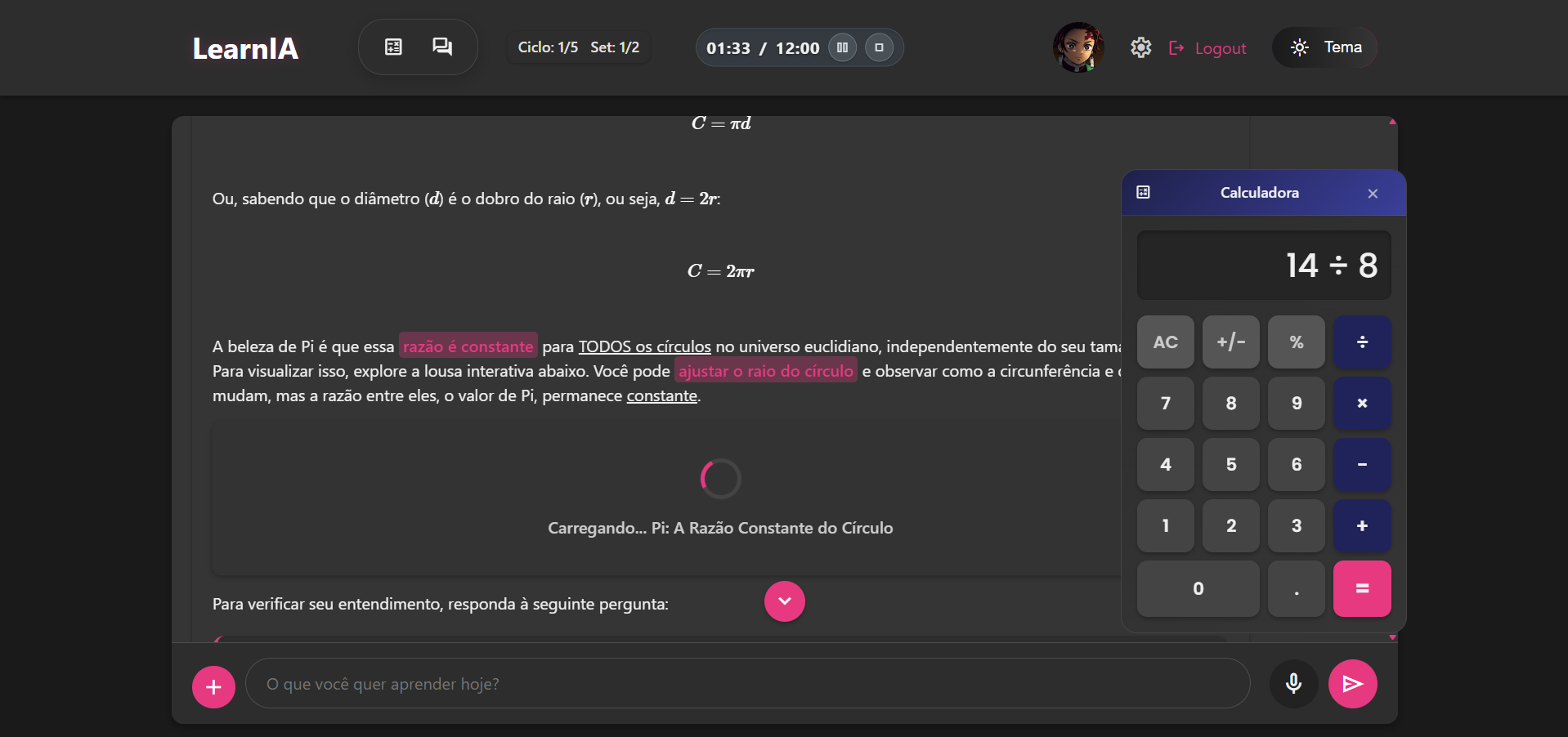Click the pink plus attachment button
This screenshot has width=1568, height=737.
point(213,687)
